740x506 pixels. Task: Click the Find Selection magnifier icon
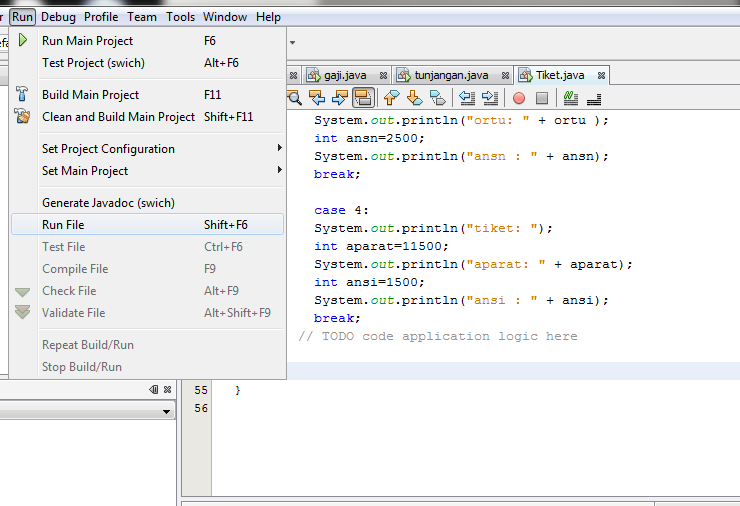294,98
